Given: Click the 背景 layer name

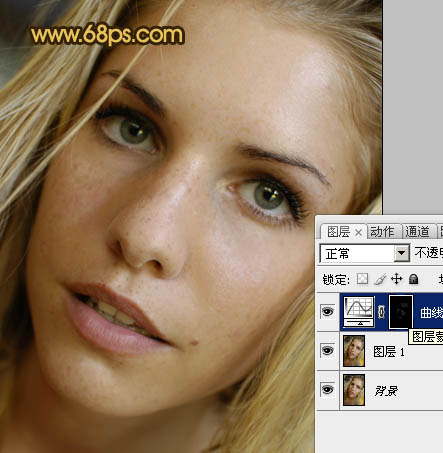Looking at the screenshot, I should coord(386,391).
